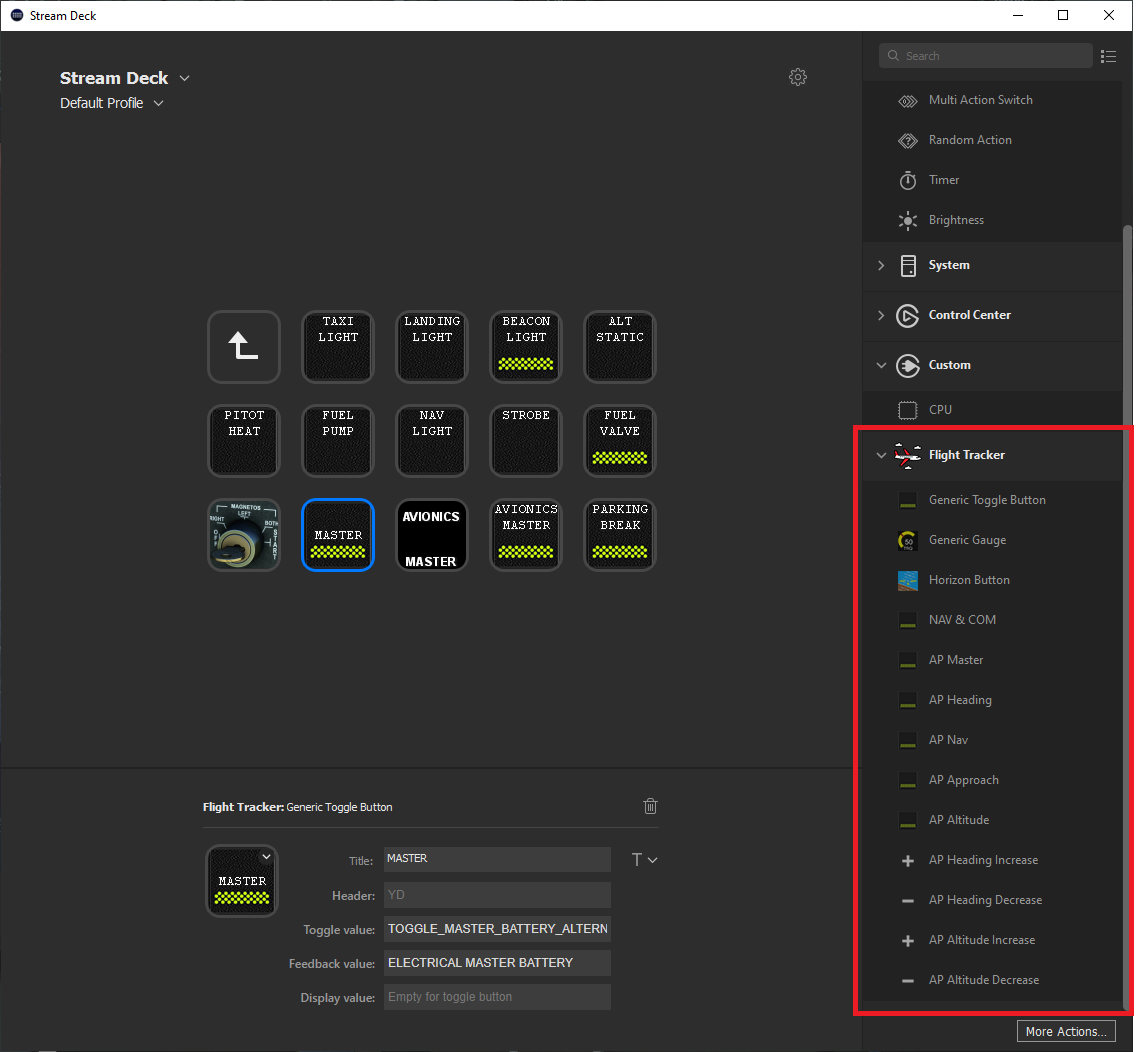Click the Title input field
The height and width of the screenshot is (1052, 1140).
tap(497, 859)
